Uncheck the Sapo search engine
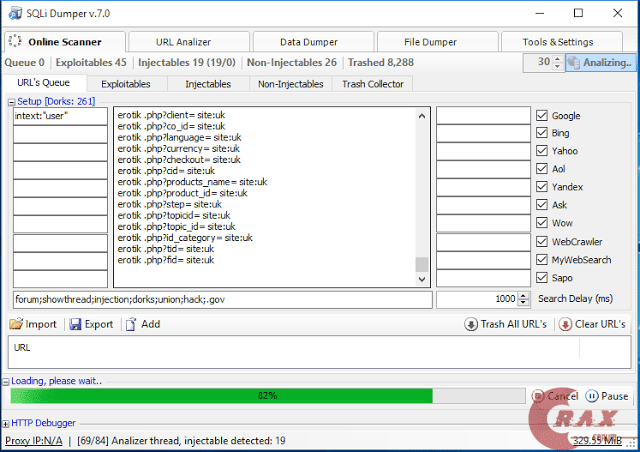The width and height of the screenshot is (640, 452). click(x=542, y=278)
